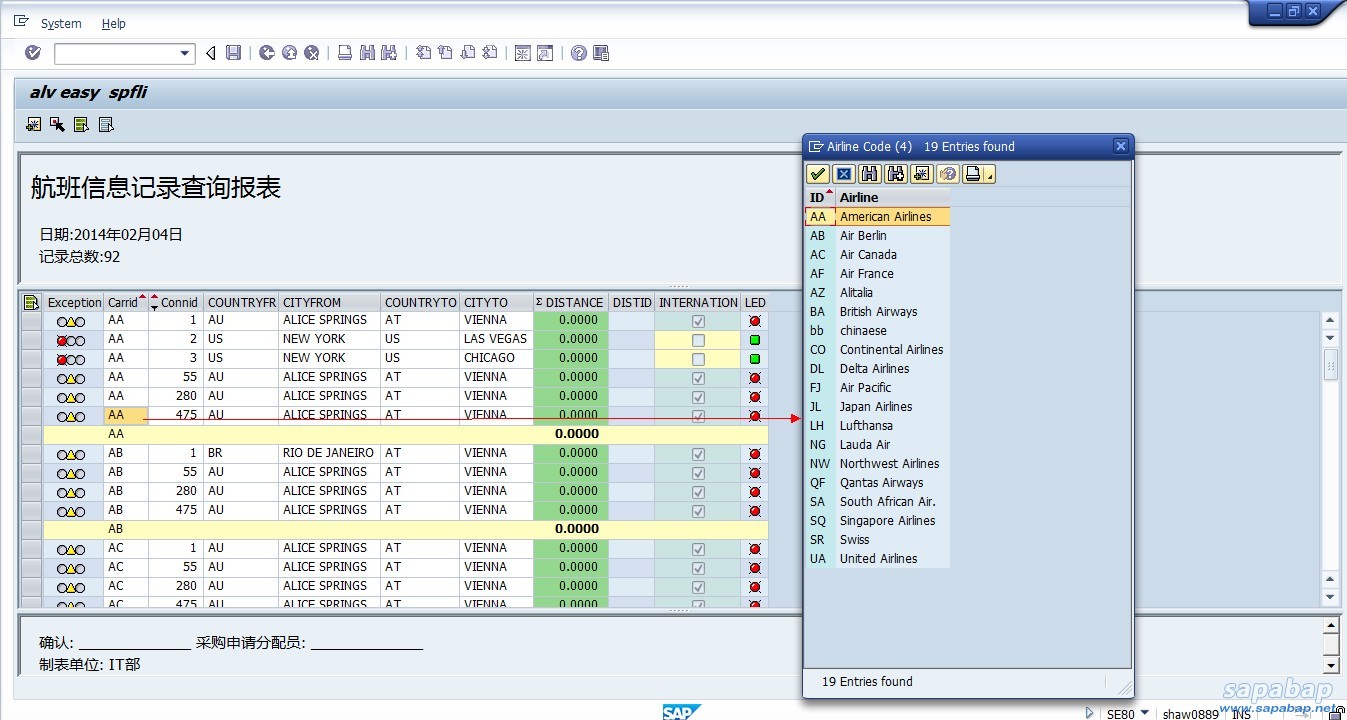Toggle INTERNATION checkbox in AB Connid 55 row

coord(698,473)
